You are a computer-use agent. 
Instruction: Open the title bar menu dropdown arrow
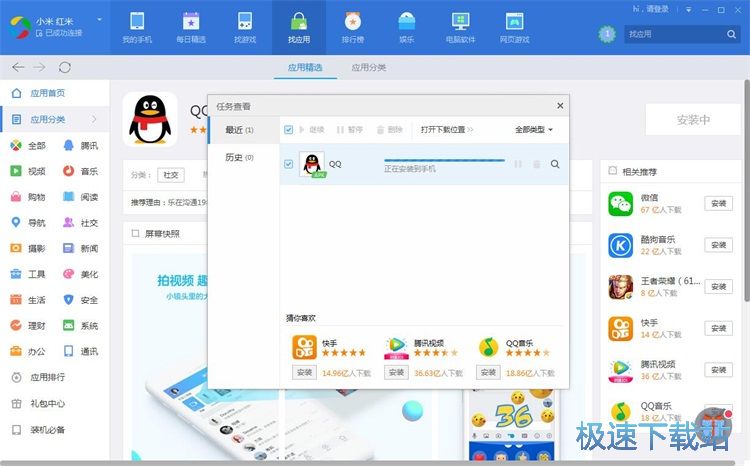point(689,10)
